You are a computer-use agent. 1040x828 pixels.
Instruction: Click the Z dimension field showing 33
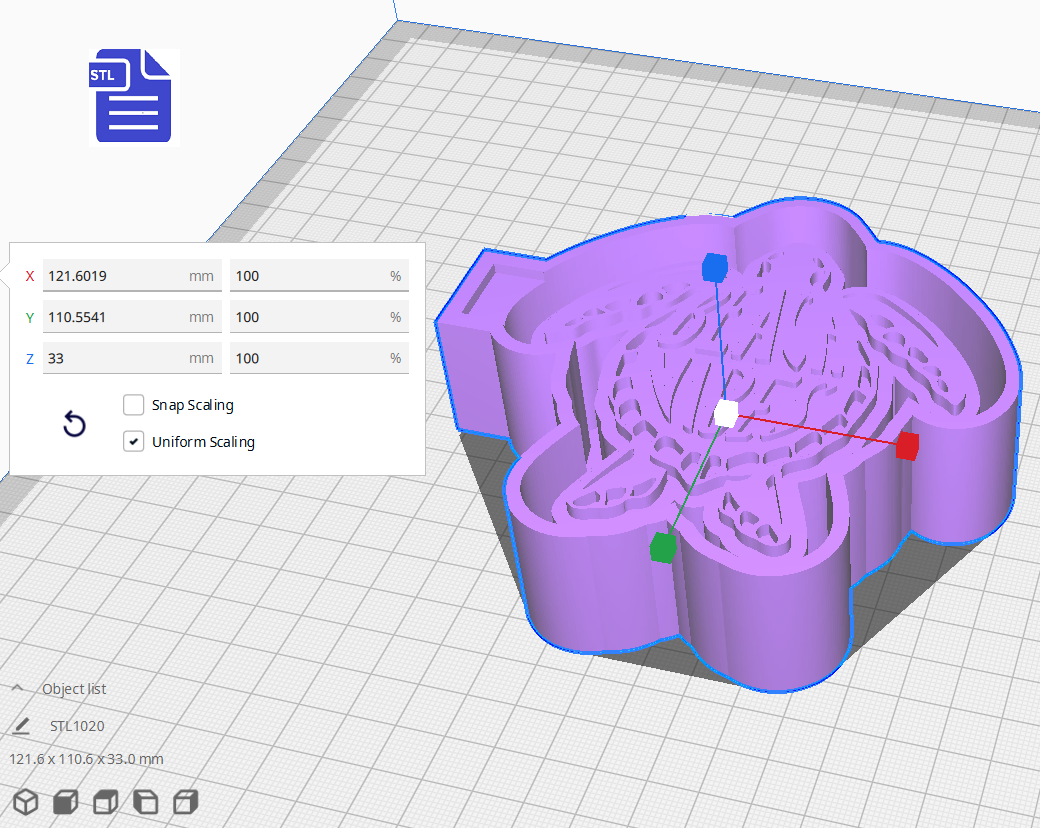132,357
